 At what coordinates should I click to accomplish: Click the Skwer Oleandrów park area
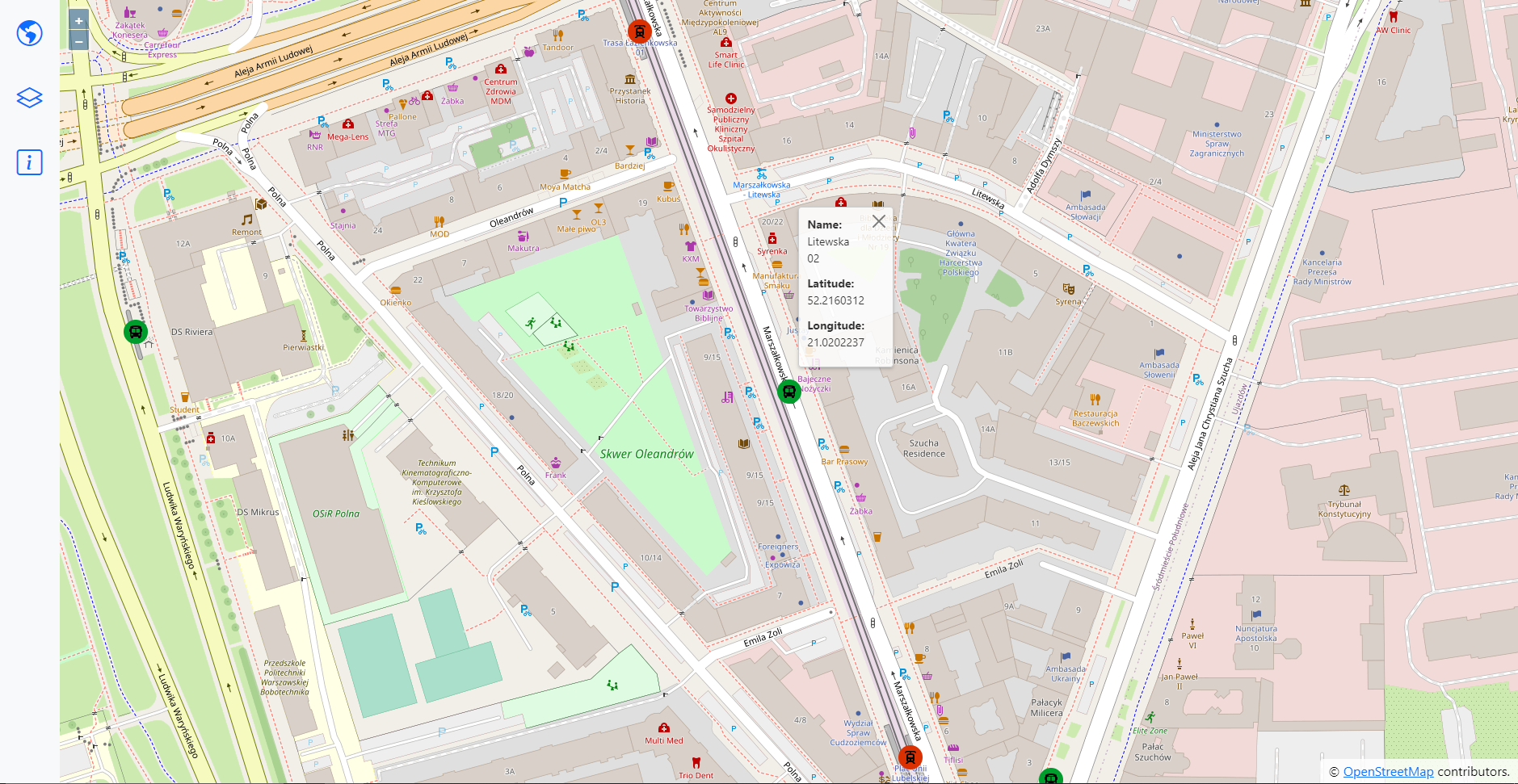(646, 454)
